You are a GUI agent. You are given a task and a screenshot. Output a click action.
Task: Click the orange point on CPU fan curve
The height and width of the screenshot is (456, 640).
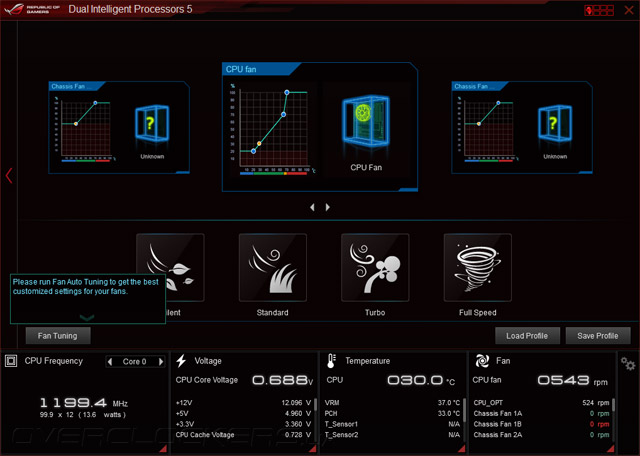259,144
